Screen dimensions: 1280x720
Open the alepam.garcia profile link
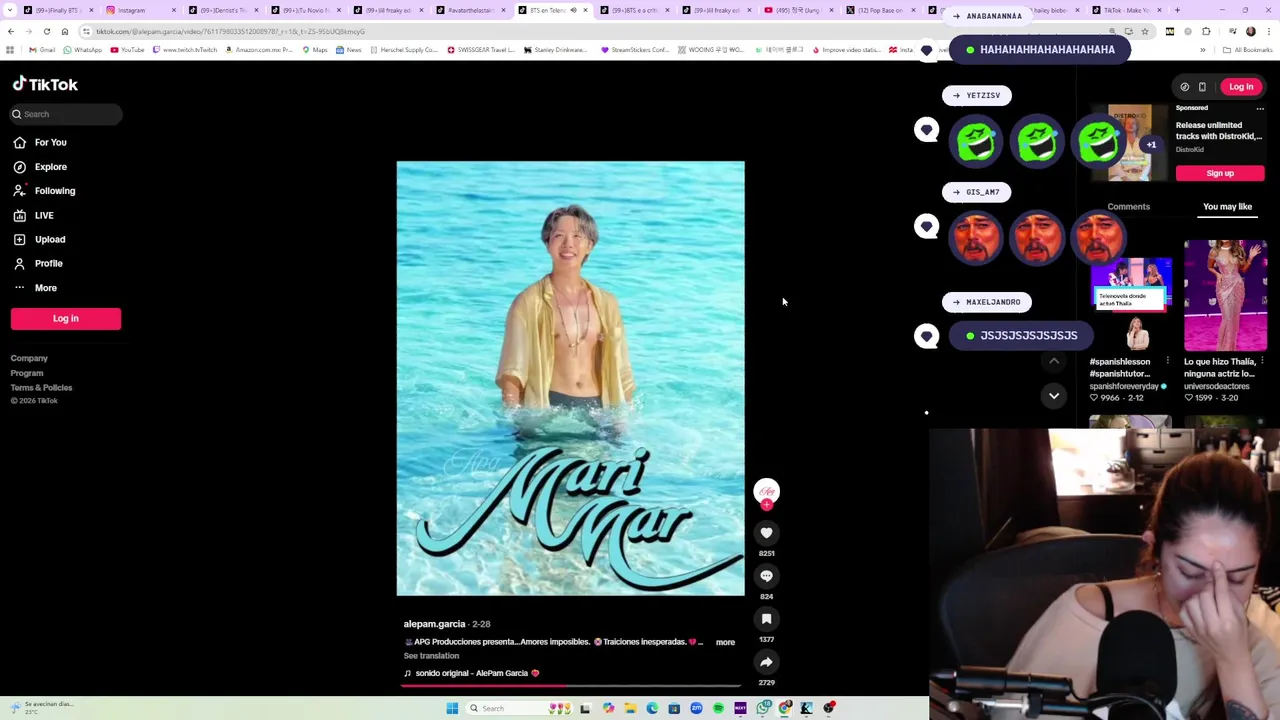click(434, 624)
